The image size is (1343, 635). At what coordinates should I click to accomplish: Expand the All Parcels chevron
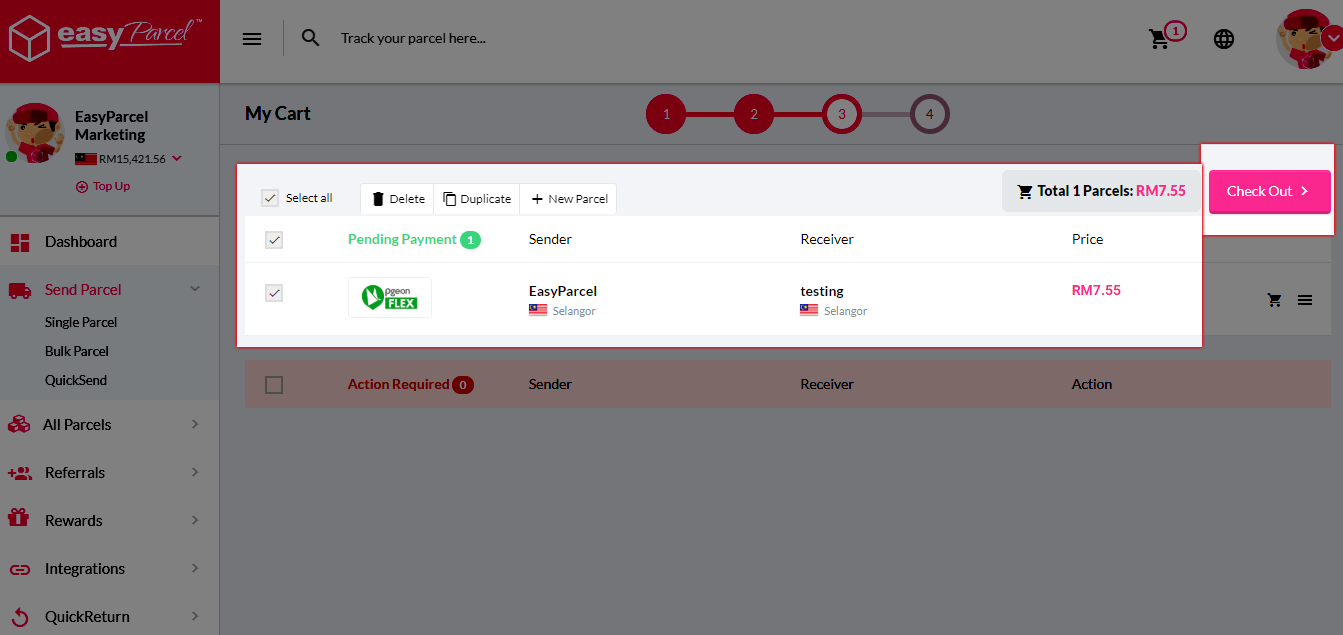195,424
